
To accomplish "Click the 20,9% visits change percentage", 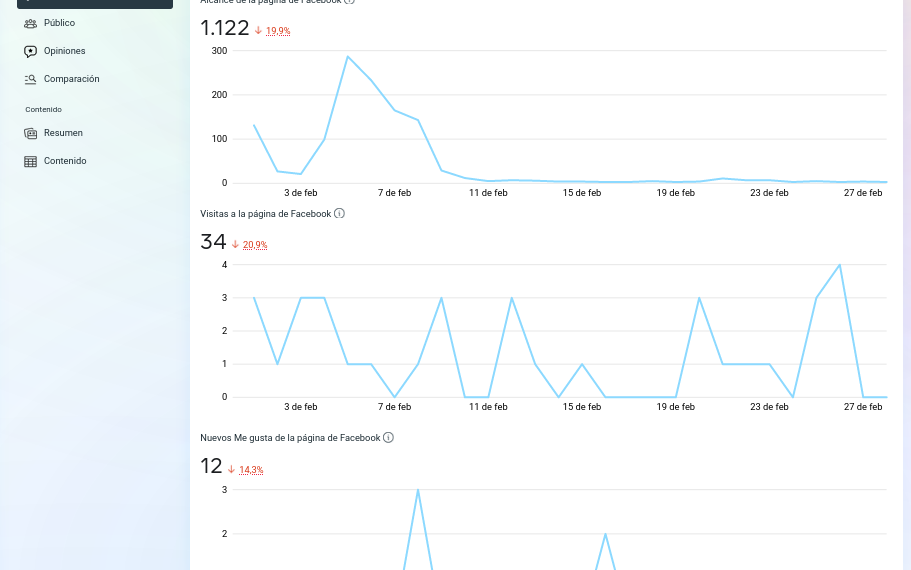I will (255, 245).
